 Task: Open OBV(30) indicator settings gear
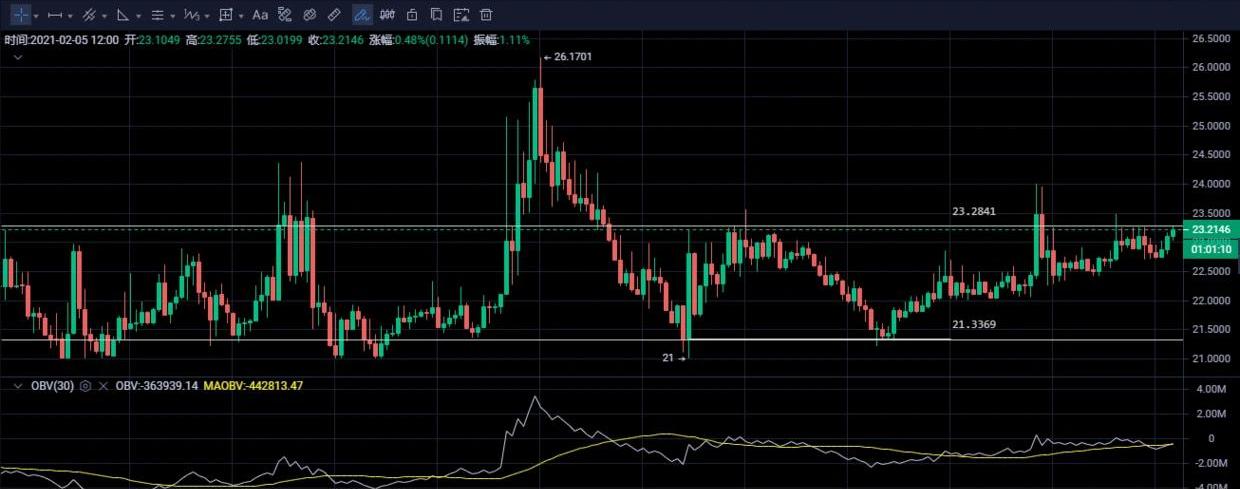85,385
